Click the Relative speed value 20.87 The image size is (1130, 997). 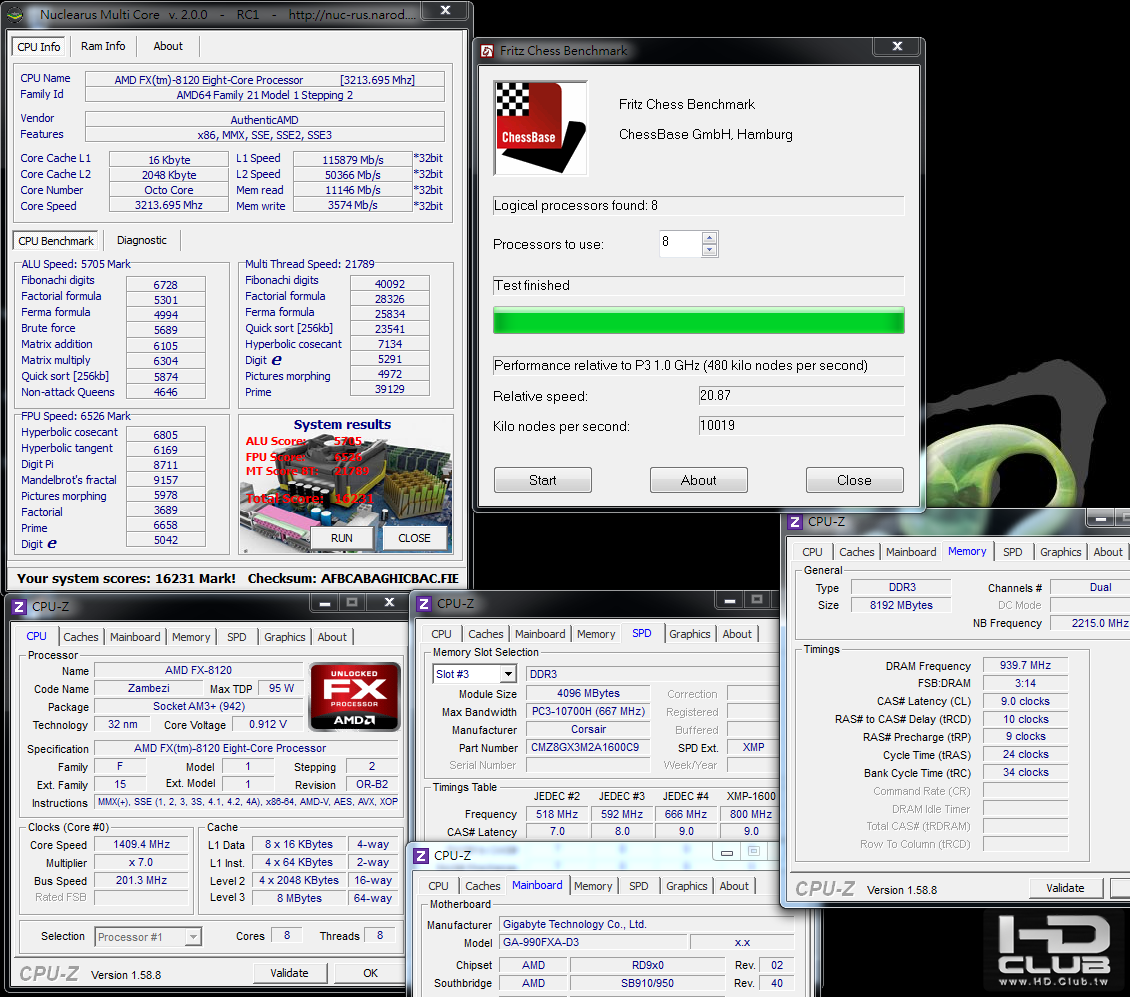[801, 396]
